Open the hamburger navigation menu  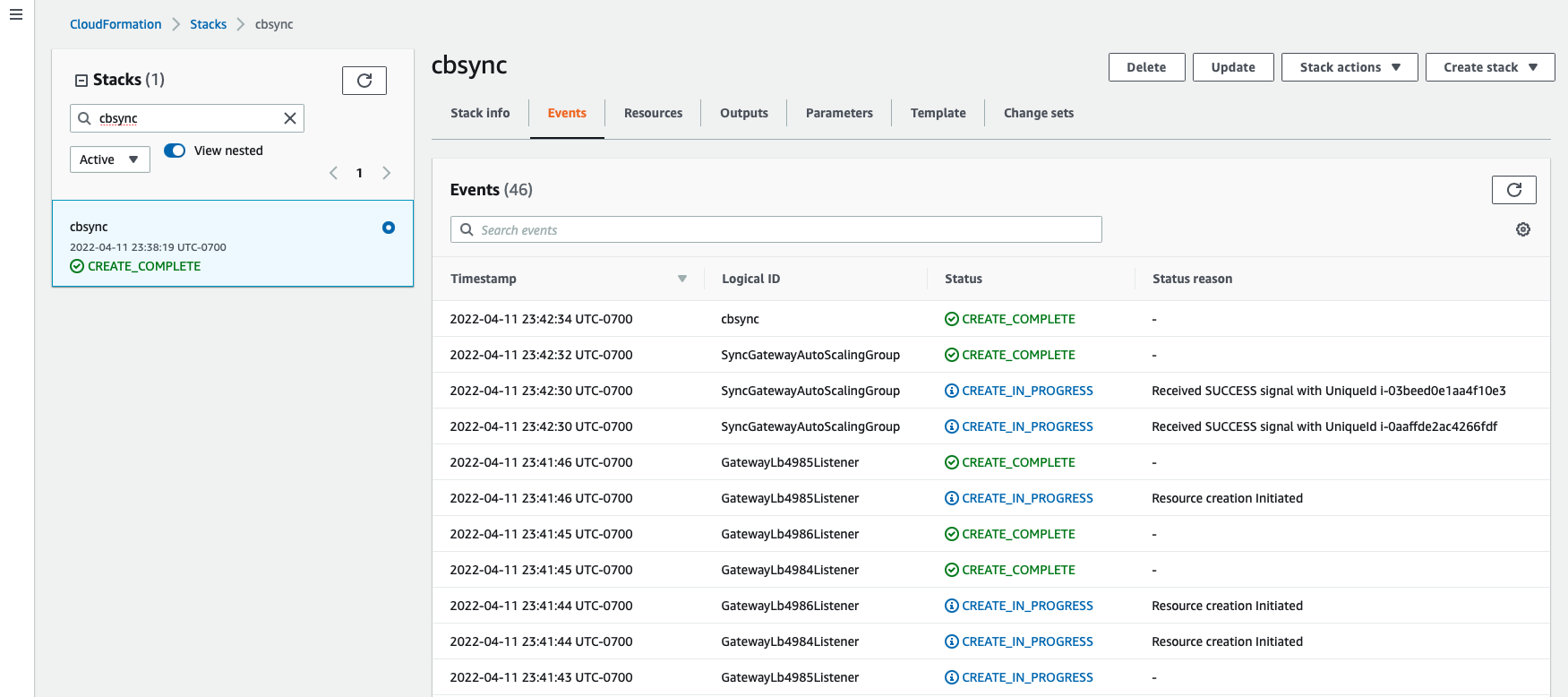(x=16, y=14)
